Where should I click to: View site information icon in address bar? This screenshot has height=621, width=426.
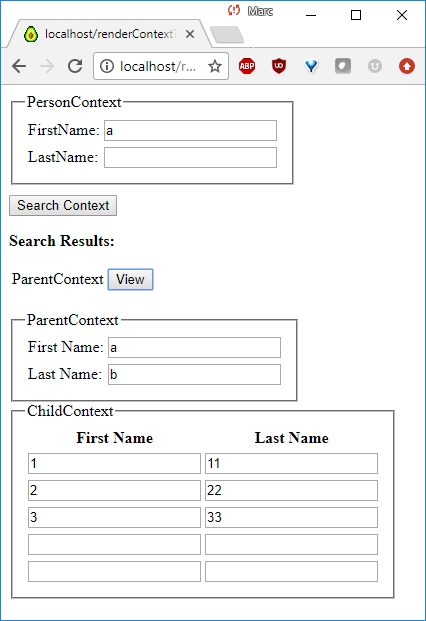(106, 66)
